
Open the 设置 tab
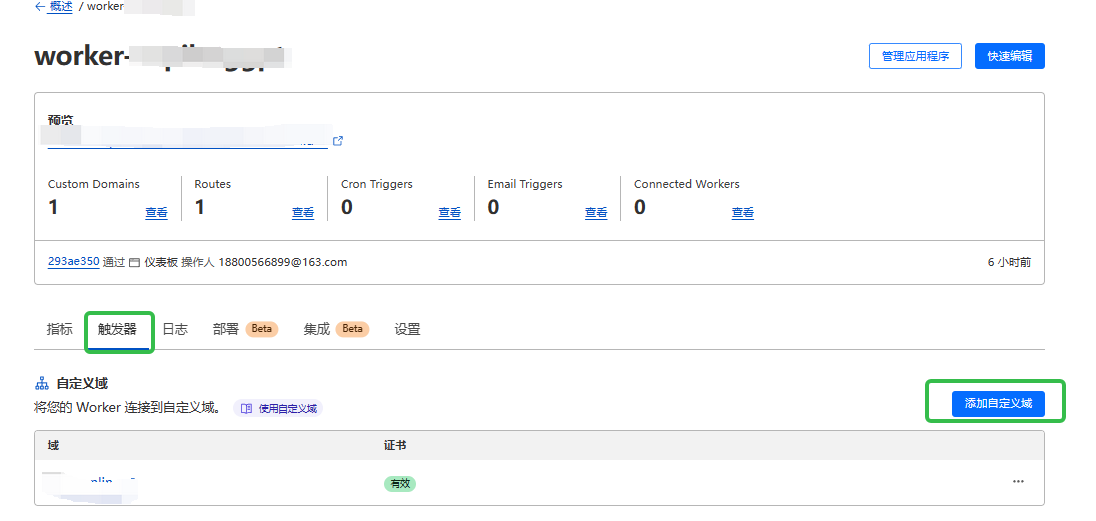[407, 329]
